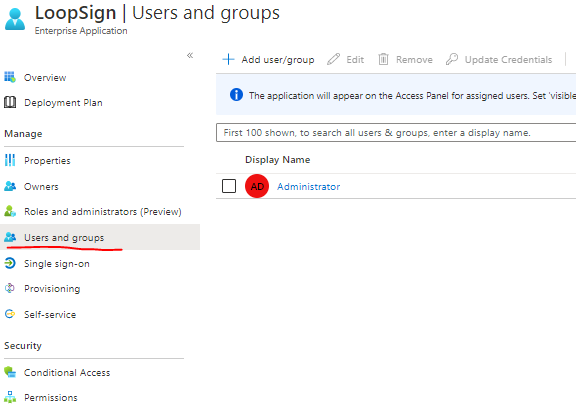Click the Enterprise Application subtitle
Screen dimensions: 576x413
(x=81, y=31)
